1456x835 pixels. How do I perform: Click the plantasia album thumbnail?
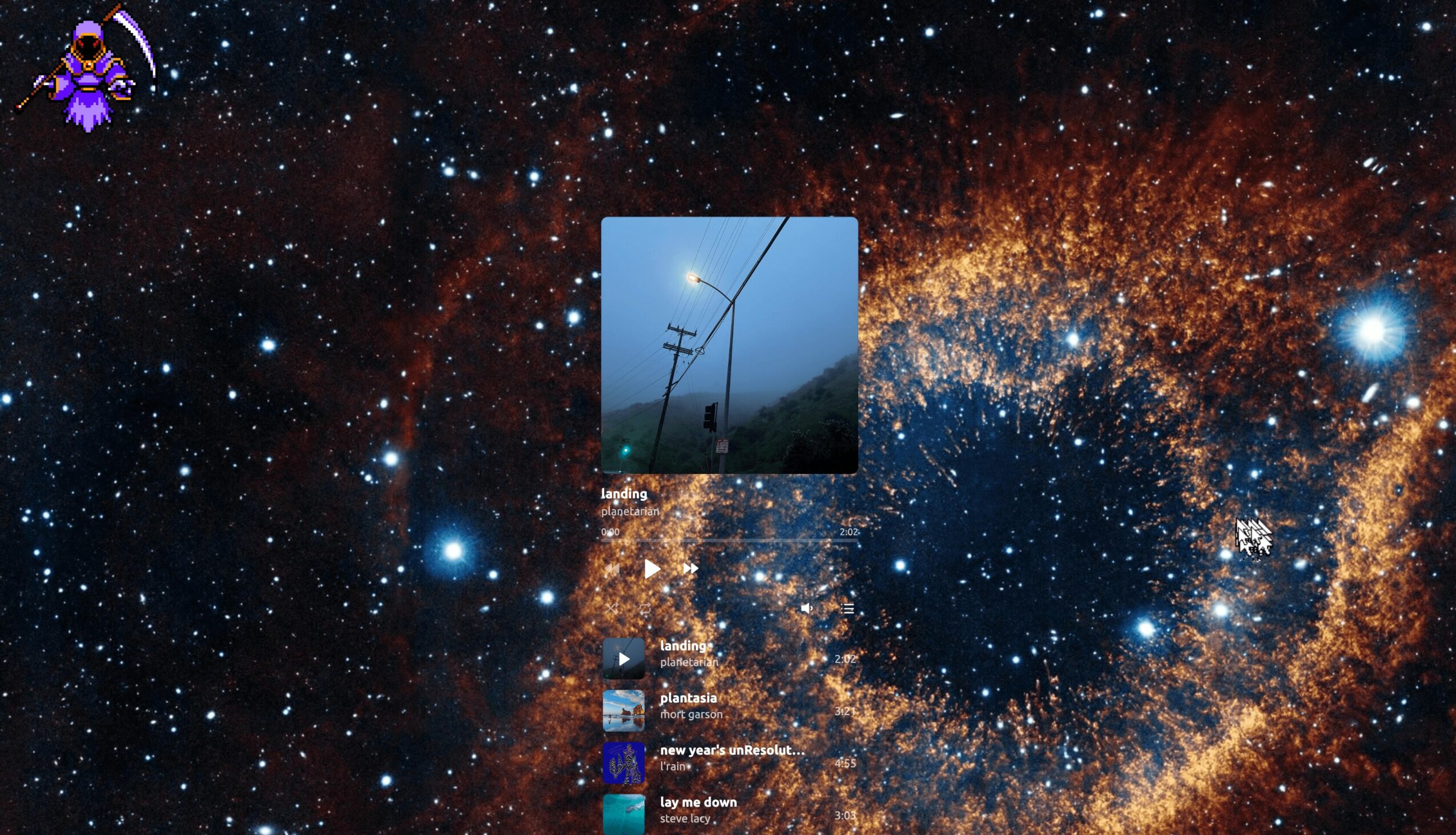coord(624,710)
